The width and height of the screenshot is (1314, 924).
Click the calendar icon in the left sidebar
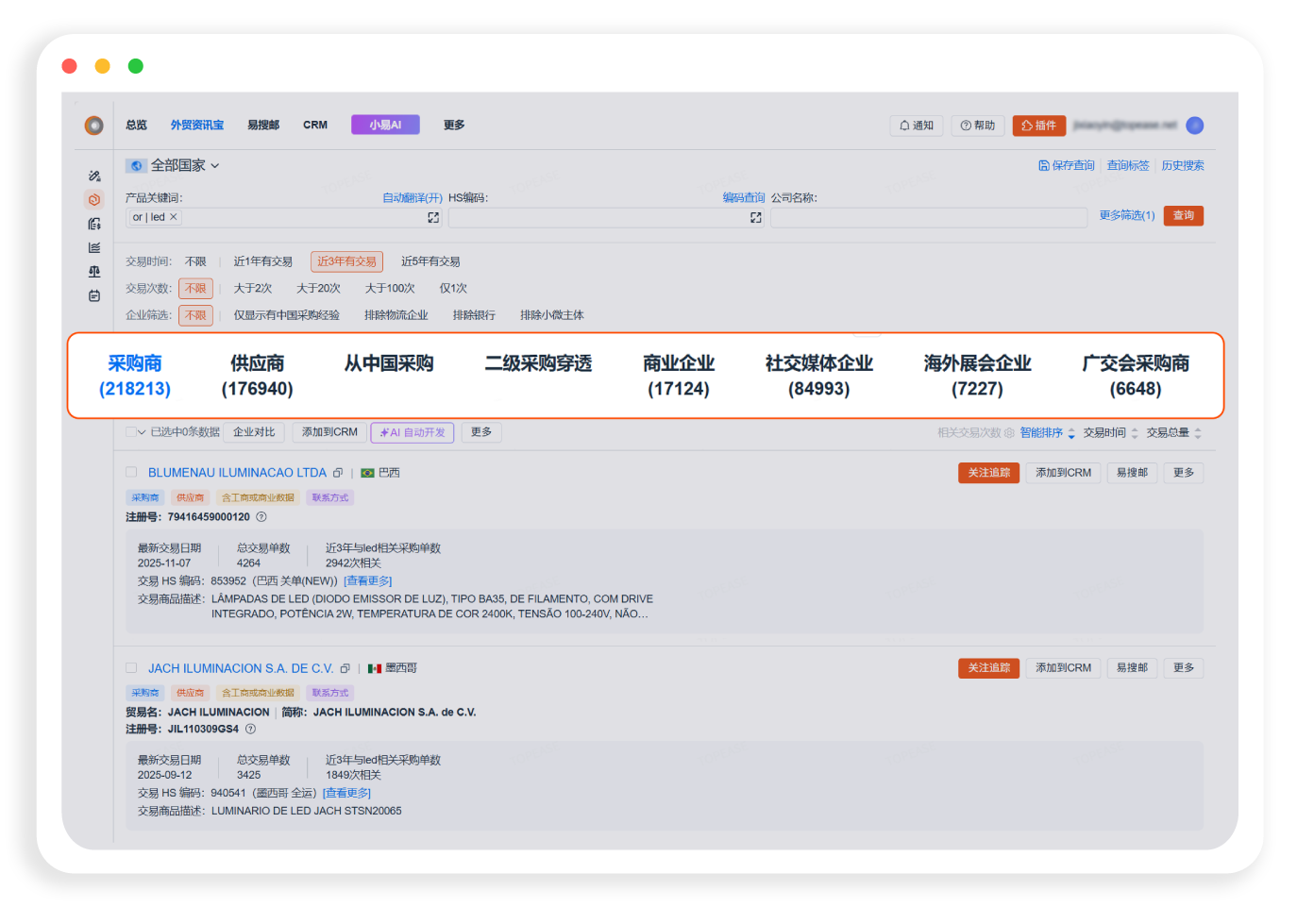point(94,295)
